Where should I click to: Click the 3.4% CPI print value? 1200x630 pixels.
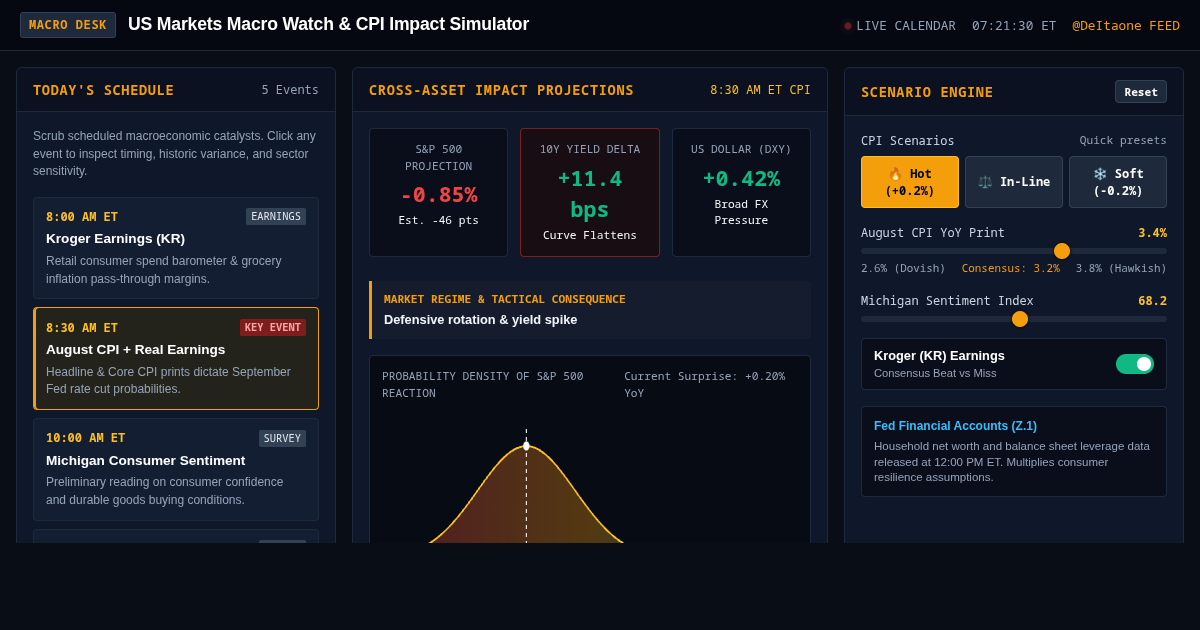1152,233
